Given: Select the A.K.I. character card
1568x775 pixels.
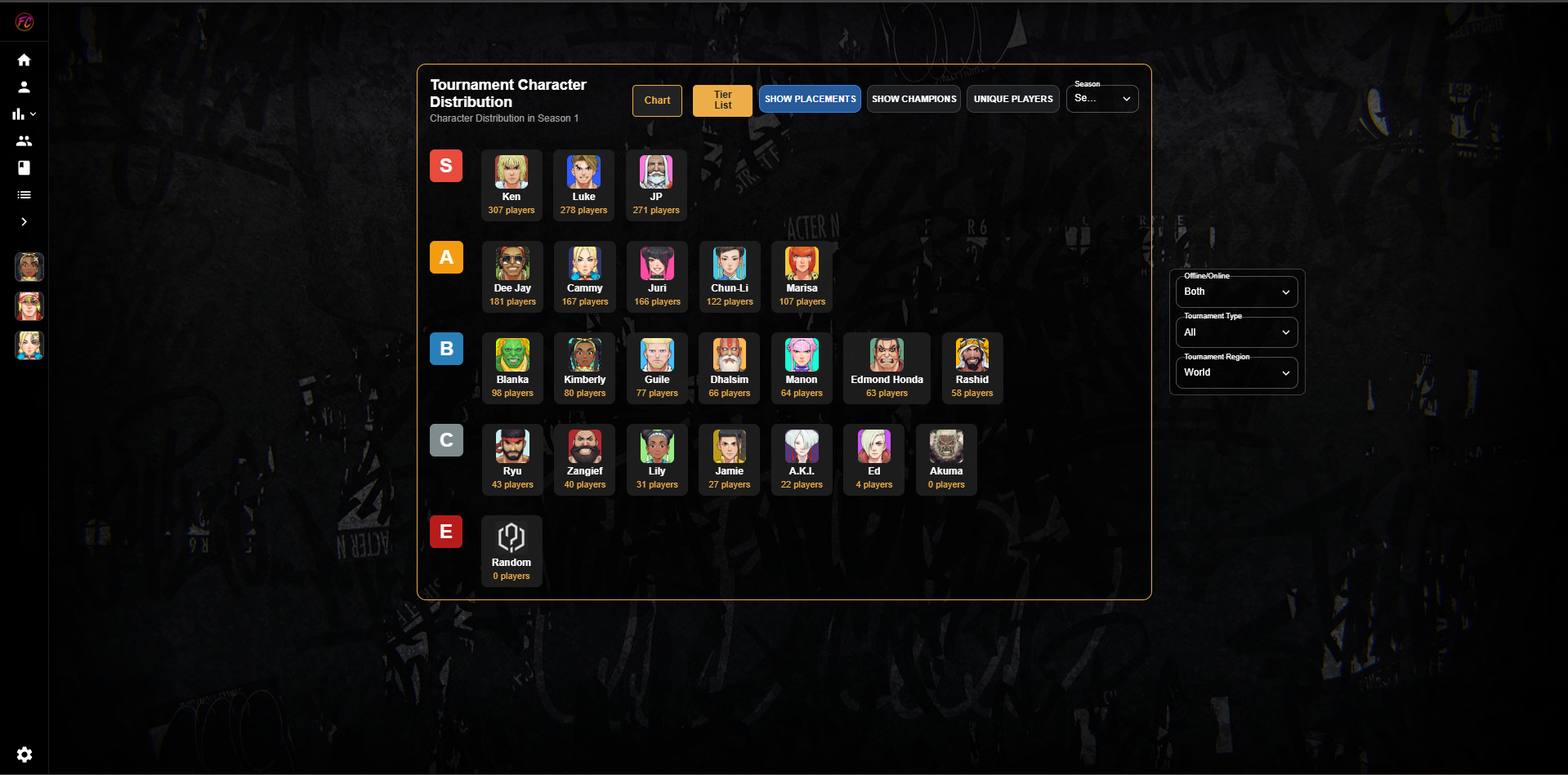Looking at the screenshot, I should click(x=802, y=460).
